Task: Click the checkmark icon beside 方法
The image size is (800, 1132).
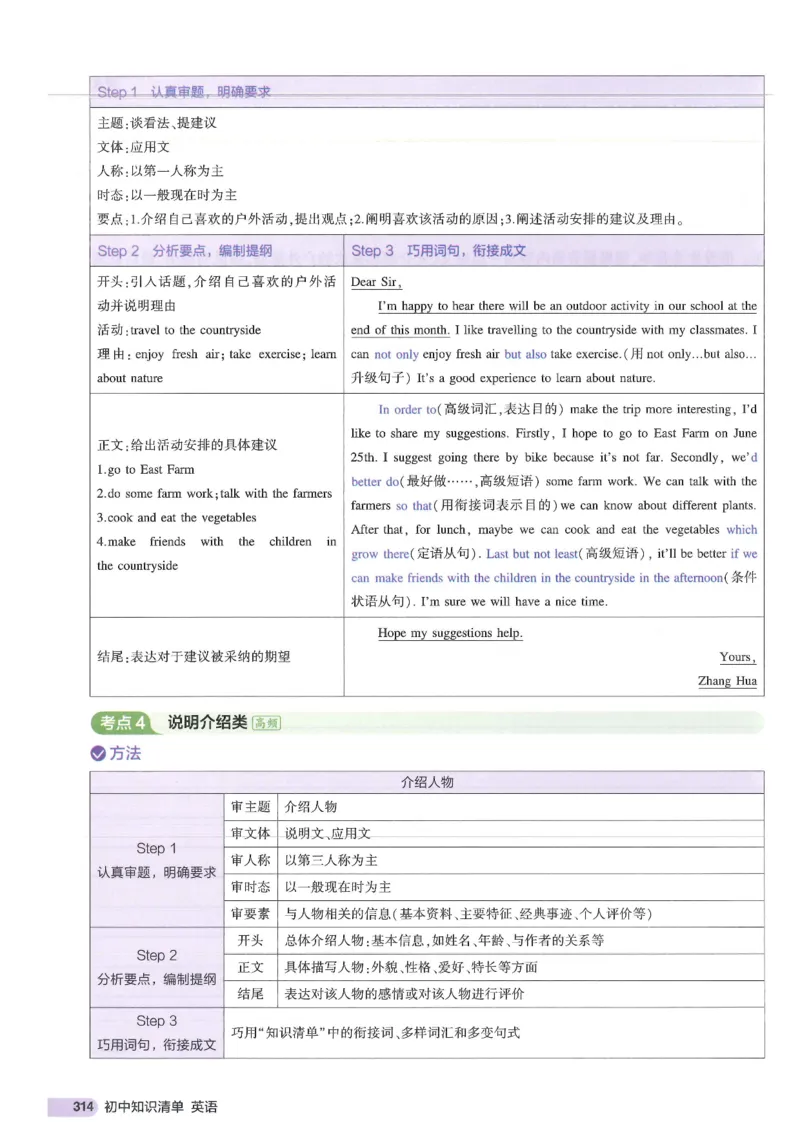Action: pyautogui.click(x=99, y=753)
